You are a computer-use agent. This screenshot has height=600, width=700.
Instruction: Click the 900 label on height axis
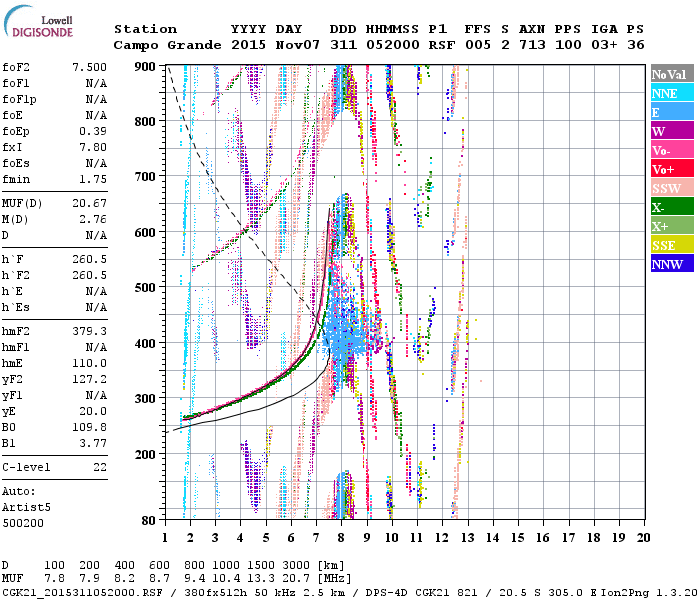point(145,67)
